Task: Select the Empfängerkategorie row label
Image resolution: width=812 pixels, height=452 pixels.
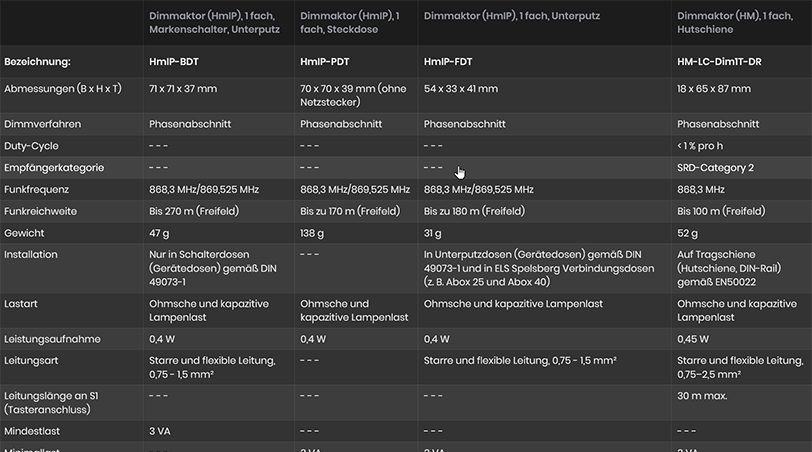Action: click(x=54, y=168)
